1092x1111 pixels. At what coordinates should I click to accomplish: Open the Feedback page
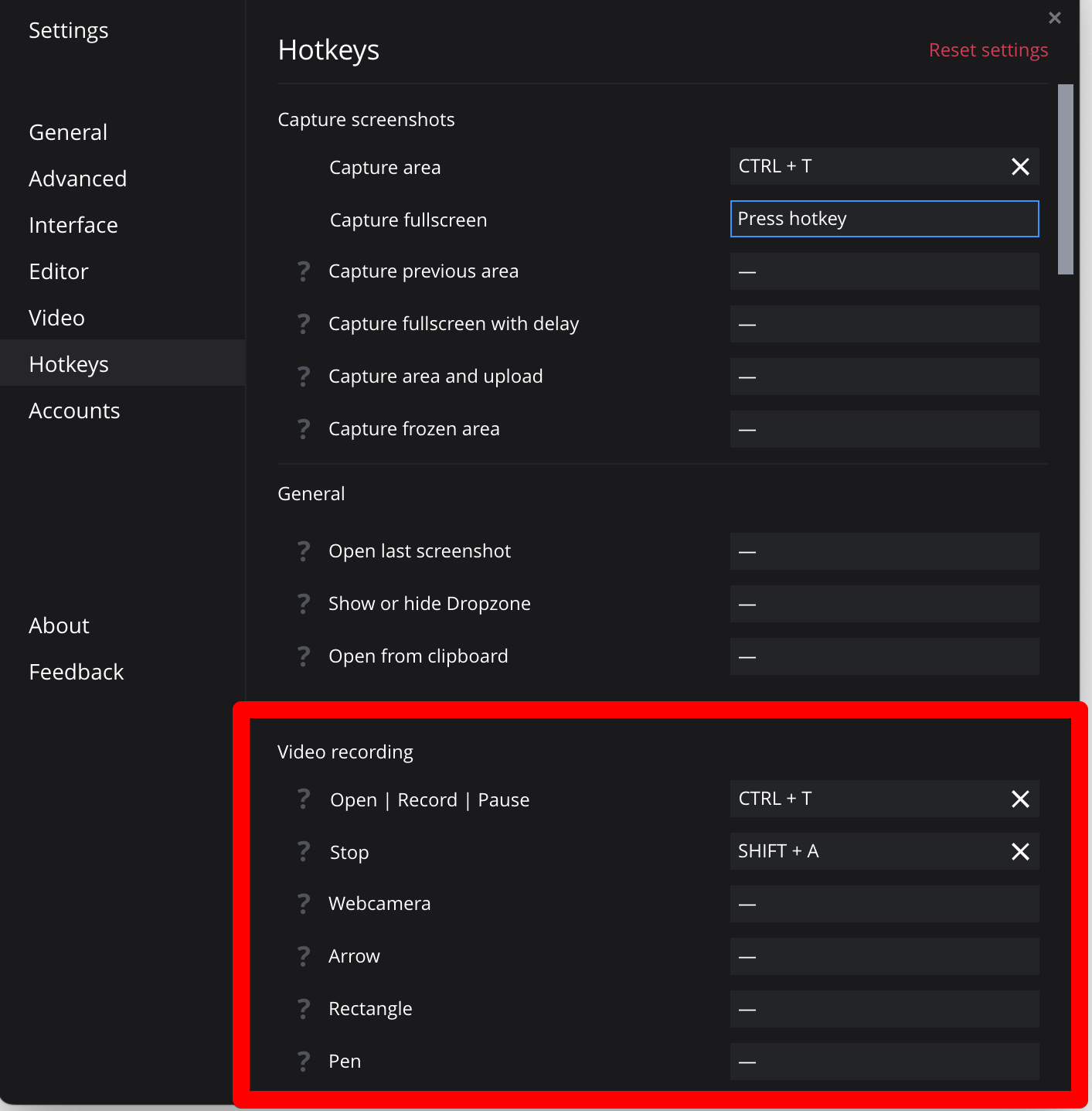coord(76,672)
